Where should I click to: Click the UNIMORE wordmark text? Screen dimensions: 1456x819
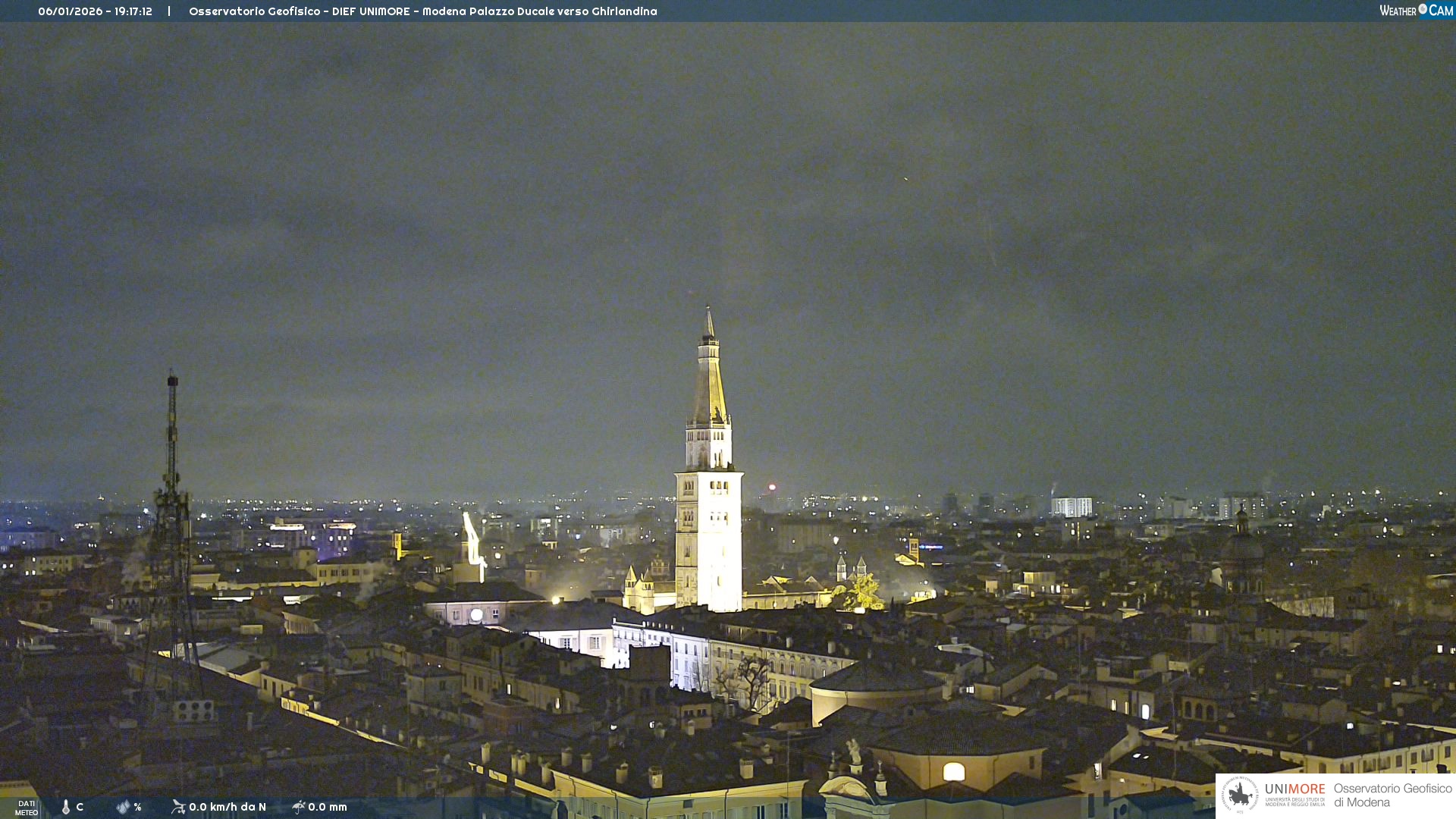tap(1294, 789)
